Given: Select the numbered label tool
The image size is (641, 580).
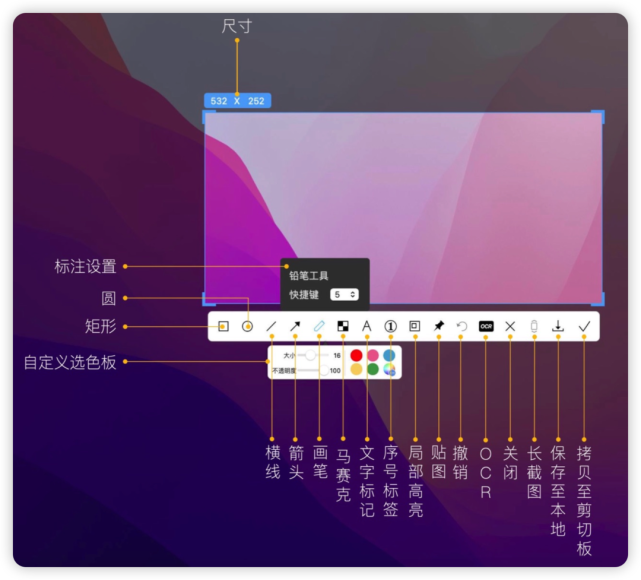Looking at the screenshot, I should coord(390,326).
